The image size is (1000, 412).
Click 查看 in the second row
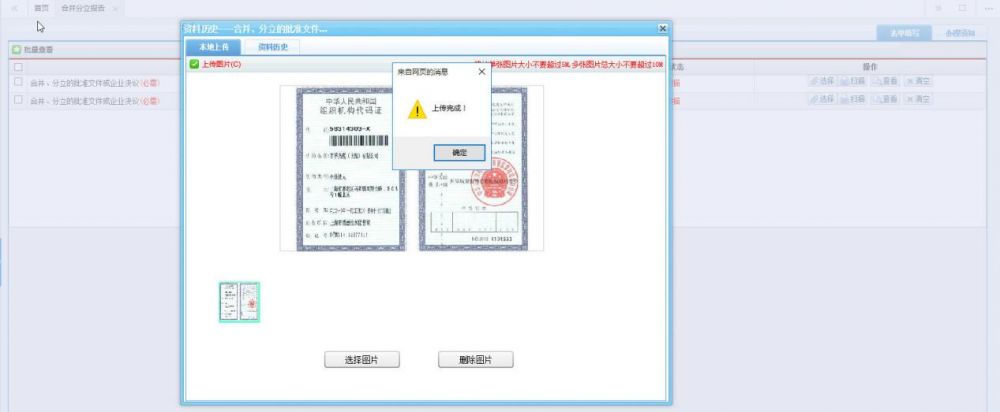886,100
